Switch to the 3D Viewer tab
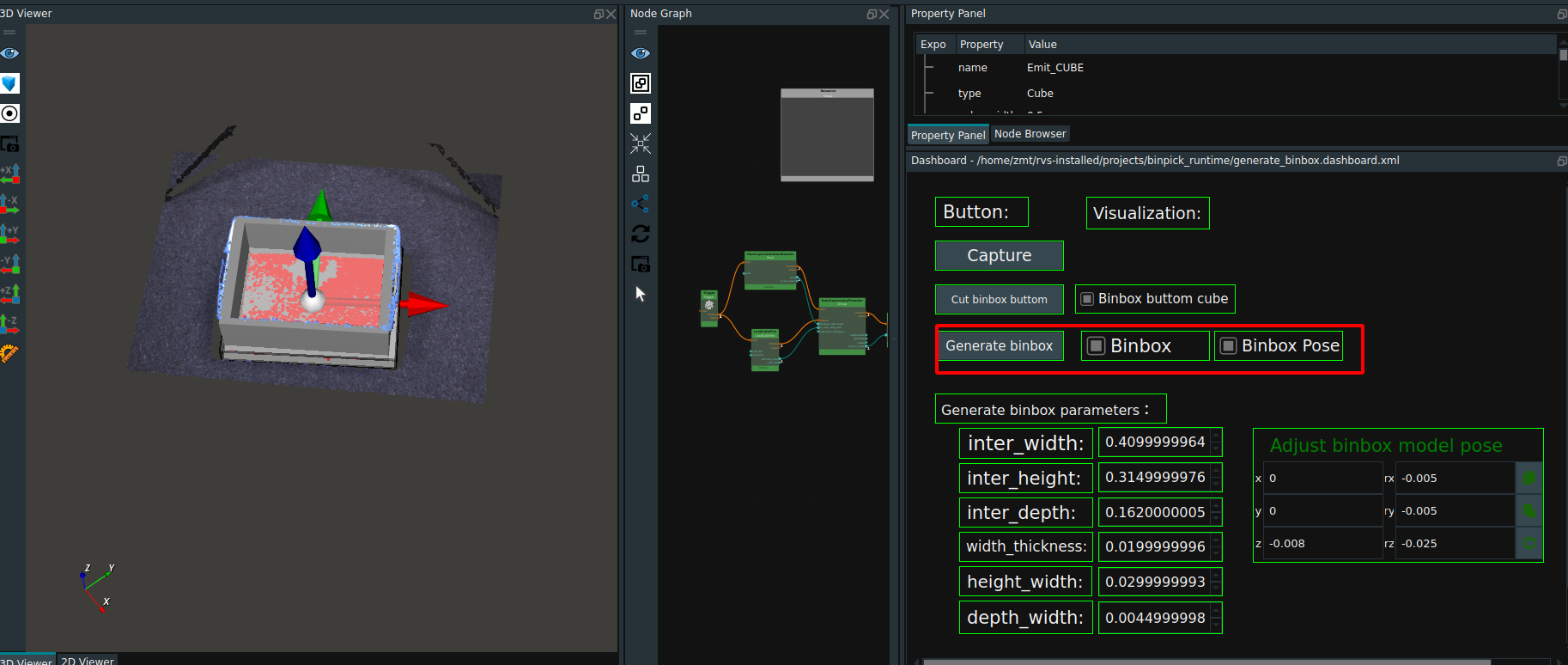 [27, 660]
